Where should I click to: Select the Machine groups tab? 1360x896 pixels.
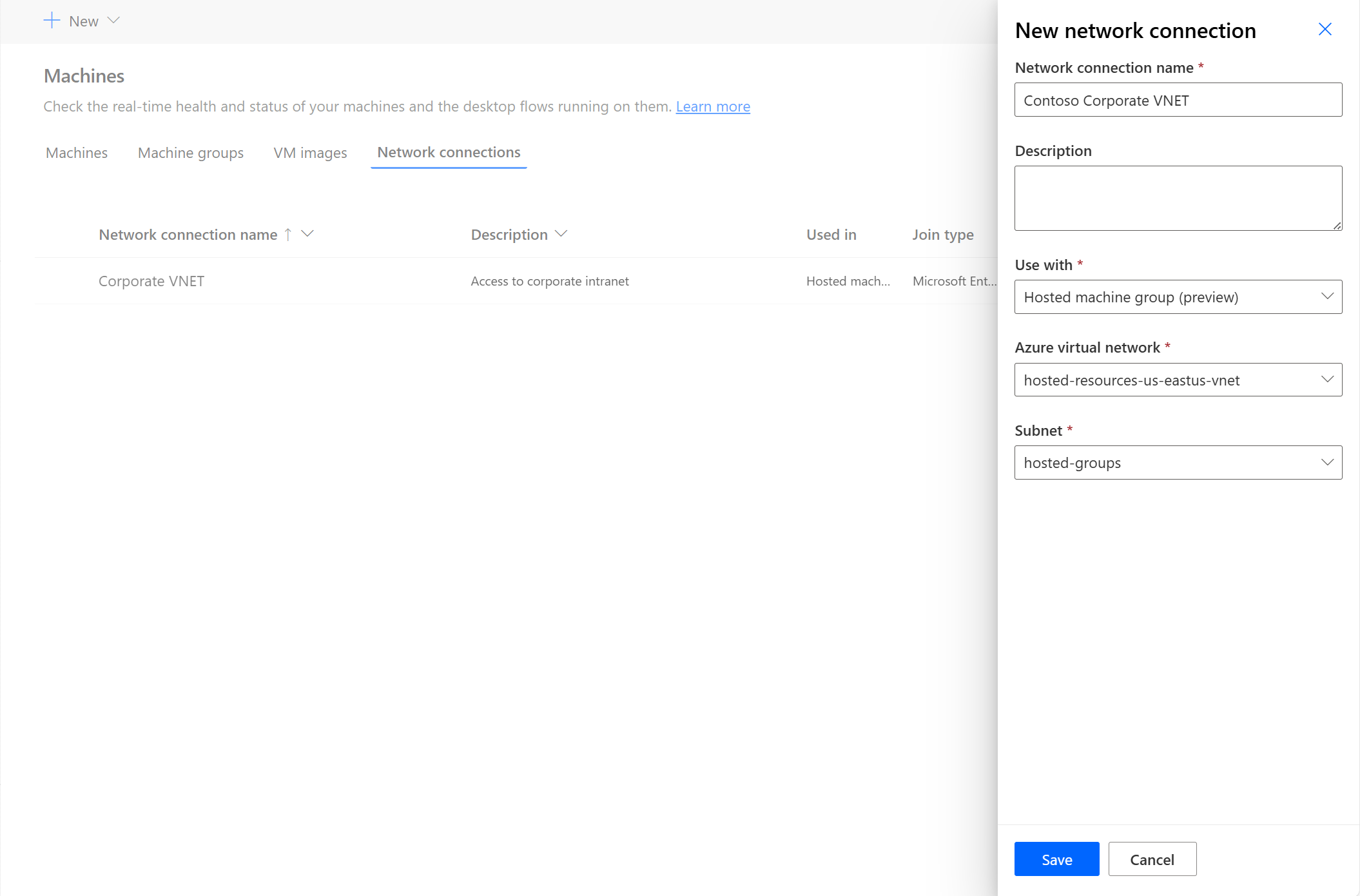191,152
